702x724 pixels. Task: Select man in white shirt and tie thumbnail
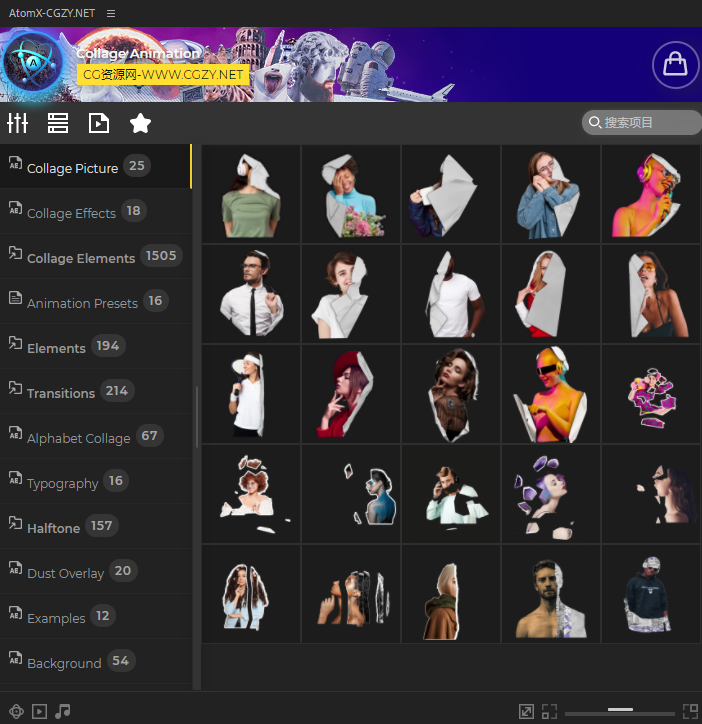(x=251, y=294)
